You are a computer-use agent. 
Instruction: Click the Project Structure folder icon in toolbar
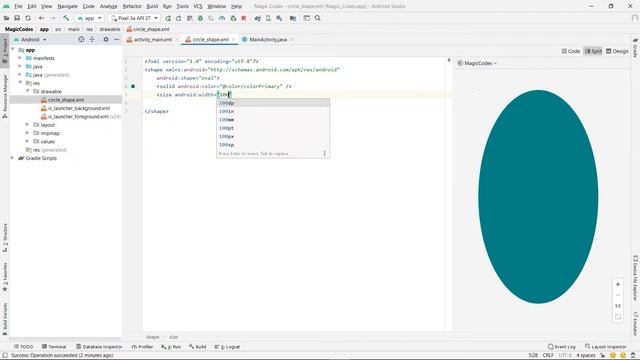(x=293, y=18)
